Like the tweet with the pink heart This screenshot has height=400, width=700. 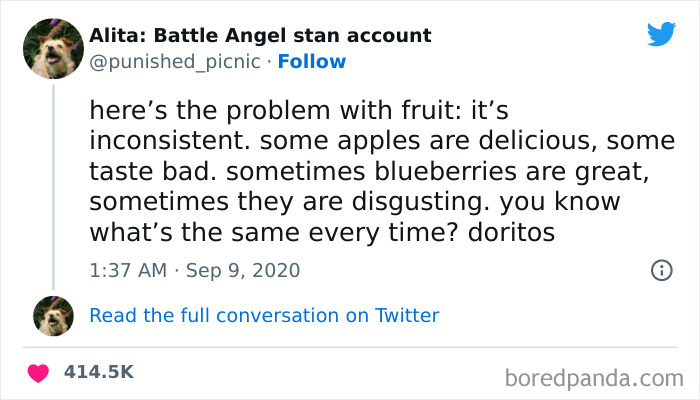(x=38, y=372)
